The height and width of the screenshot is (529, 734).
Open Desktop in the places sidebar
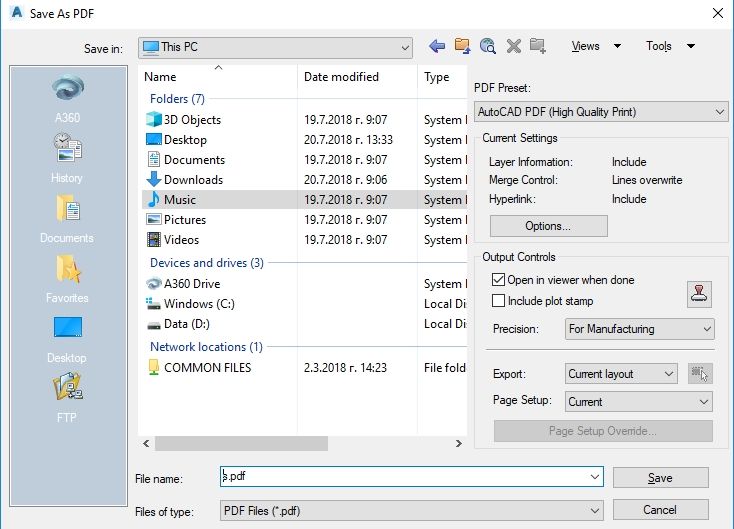(67, 339)
